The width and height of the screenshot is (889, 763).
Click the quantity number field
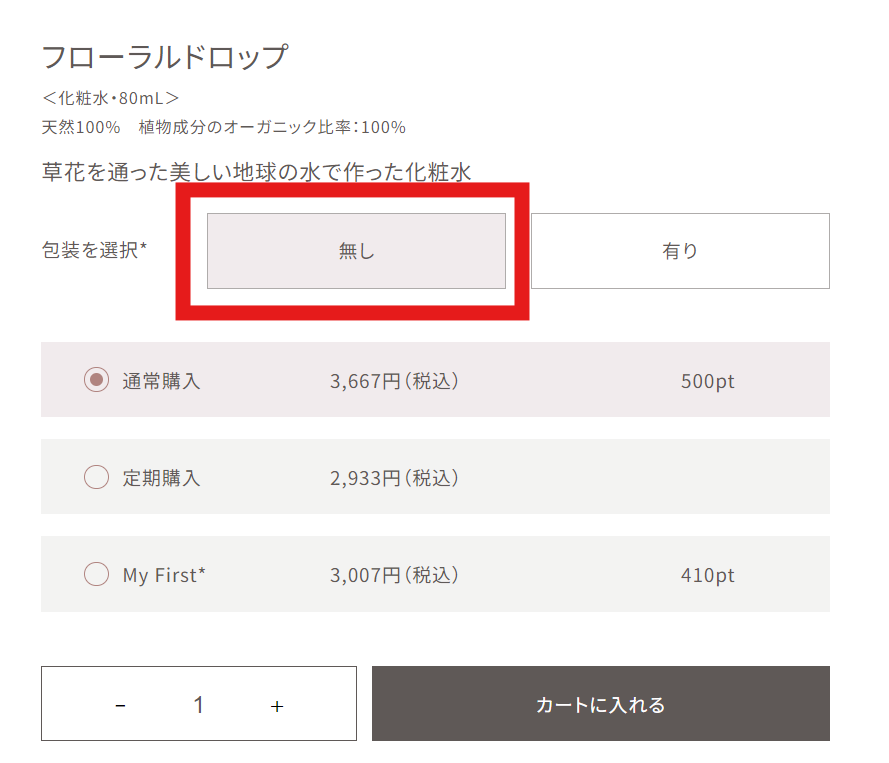[x=199, y=705]
